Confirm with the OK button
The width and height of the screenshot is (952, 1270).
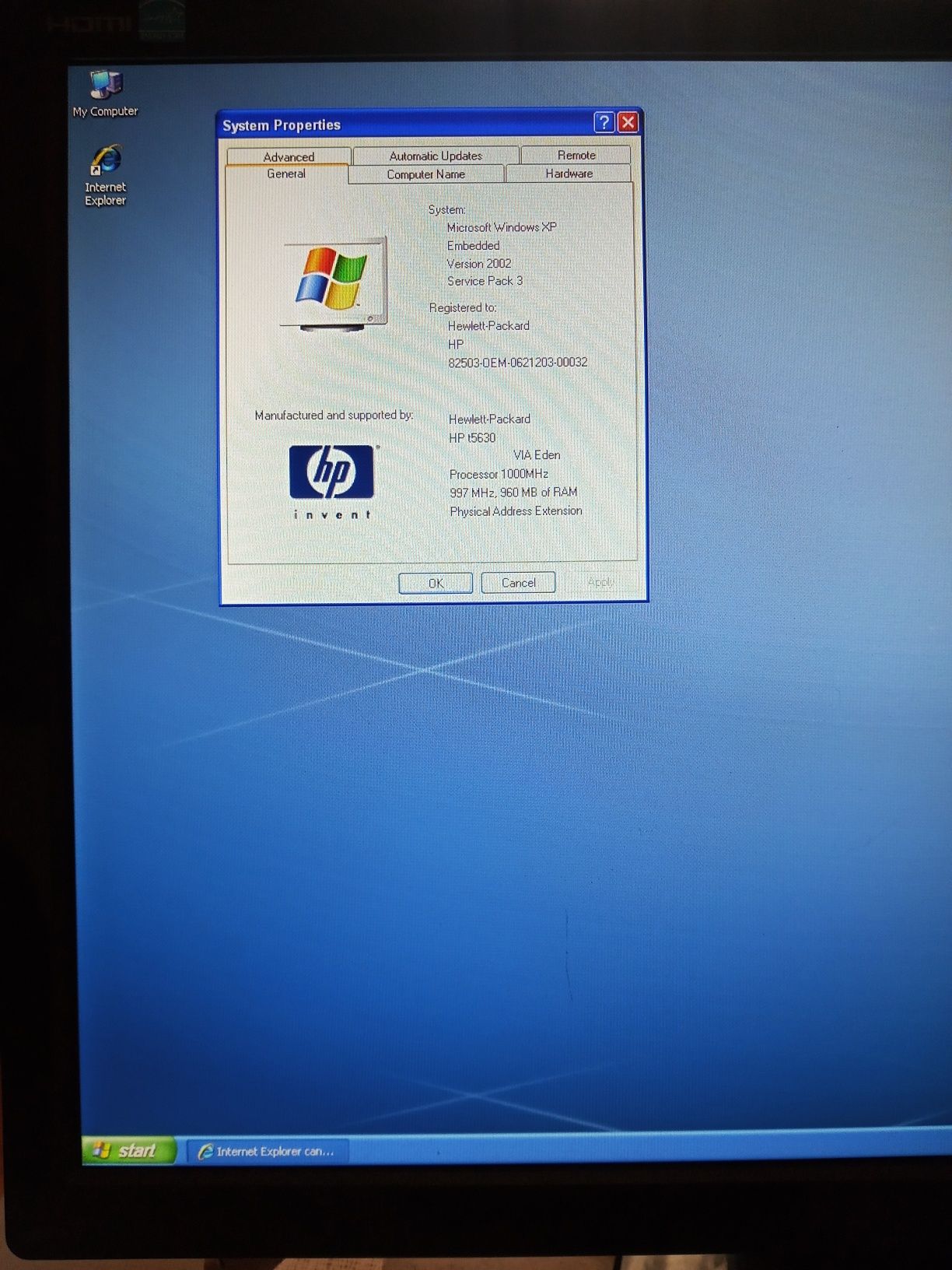(x=436, y=583)
